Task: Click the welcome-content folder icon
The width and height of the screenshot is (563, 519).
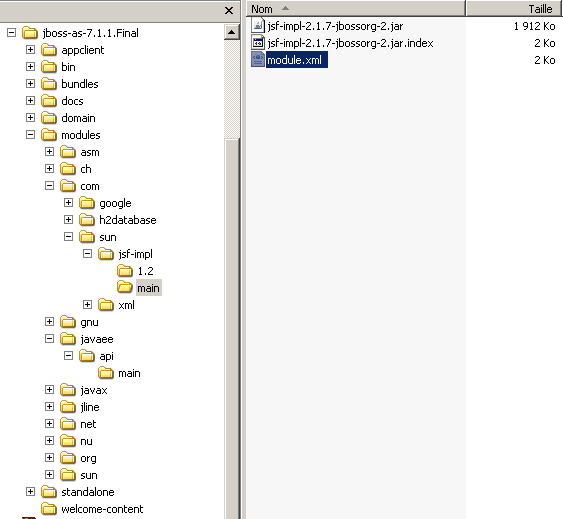Action: 49,509
